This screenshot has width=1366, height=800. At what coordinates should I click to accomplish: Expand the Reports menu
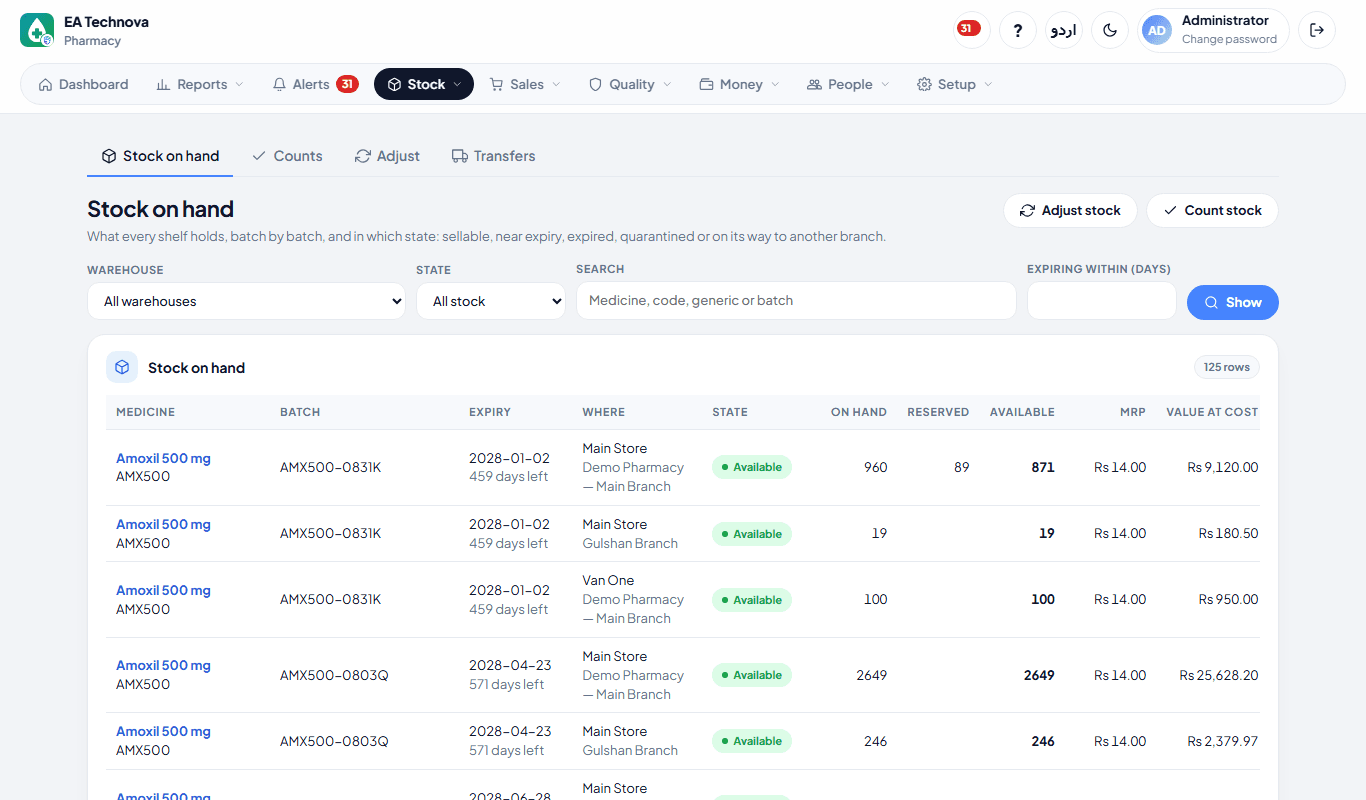200,84
